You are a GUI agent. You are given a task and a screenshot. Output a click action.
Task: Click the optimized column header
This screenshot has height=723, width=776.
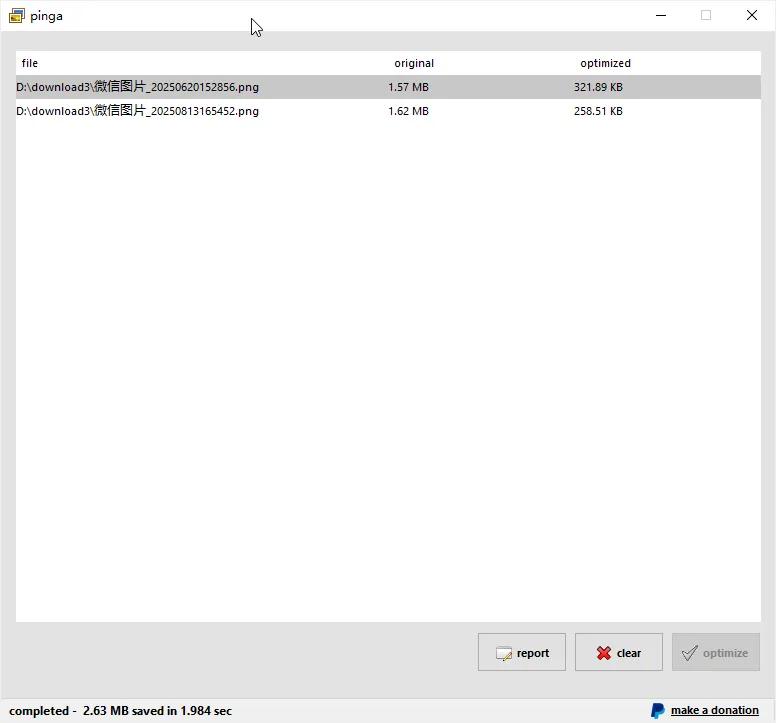(x=605, y=63)
